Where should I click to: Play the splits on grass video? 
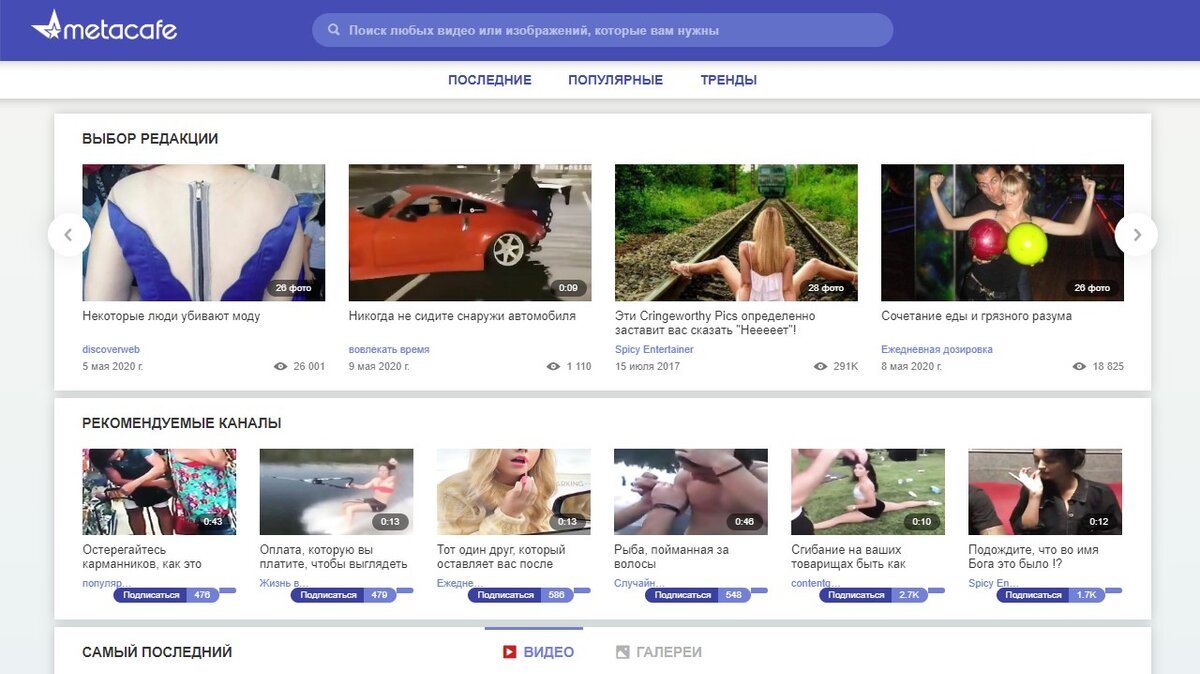868,492
